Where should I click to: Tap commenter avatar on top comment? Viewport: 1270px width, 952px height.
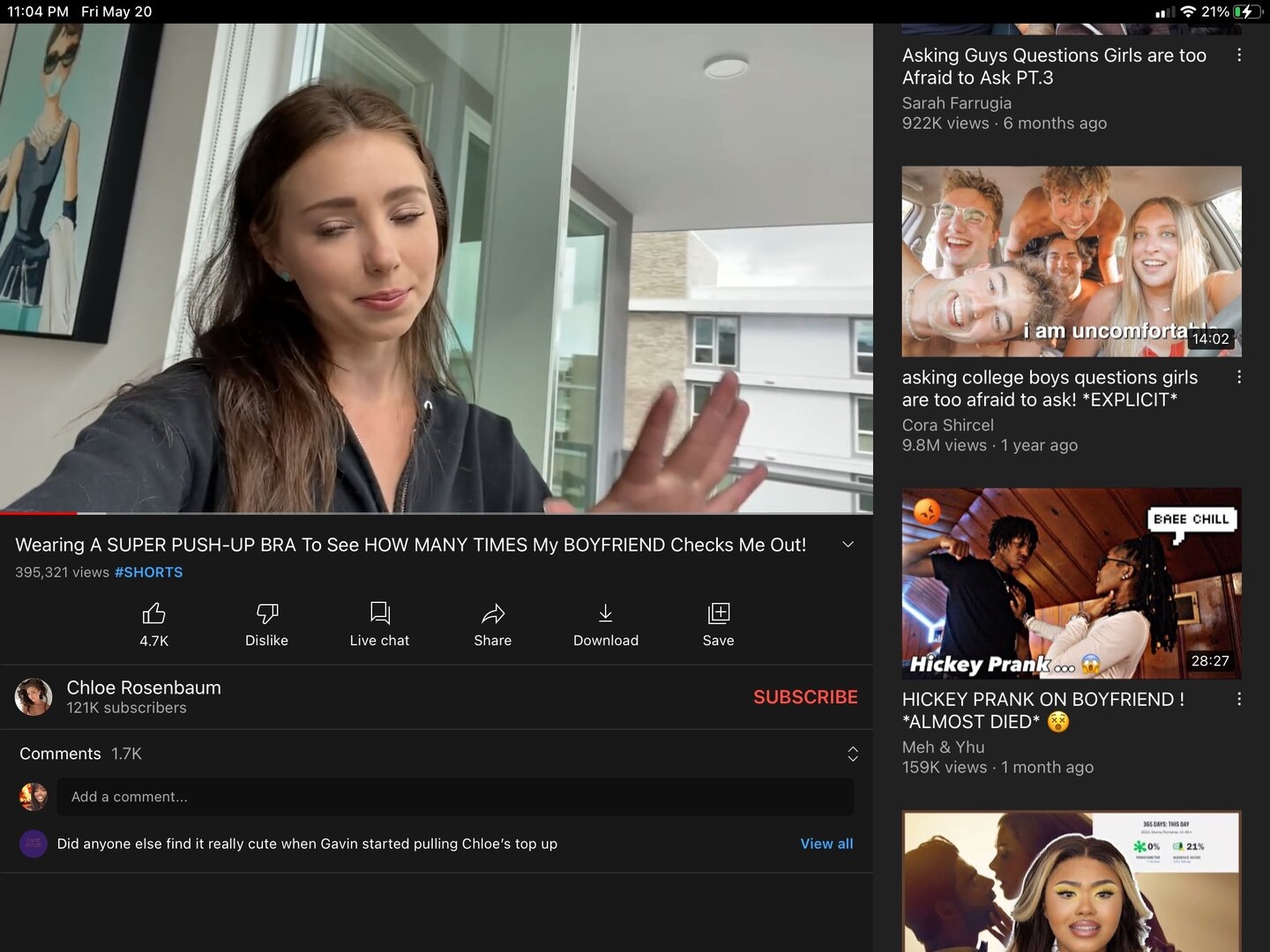(34, 844)
